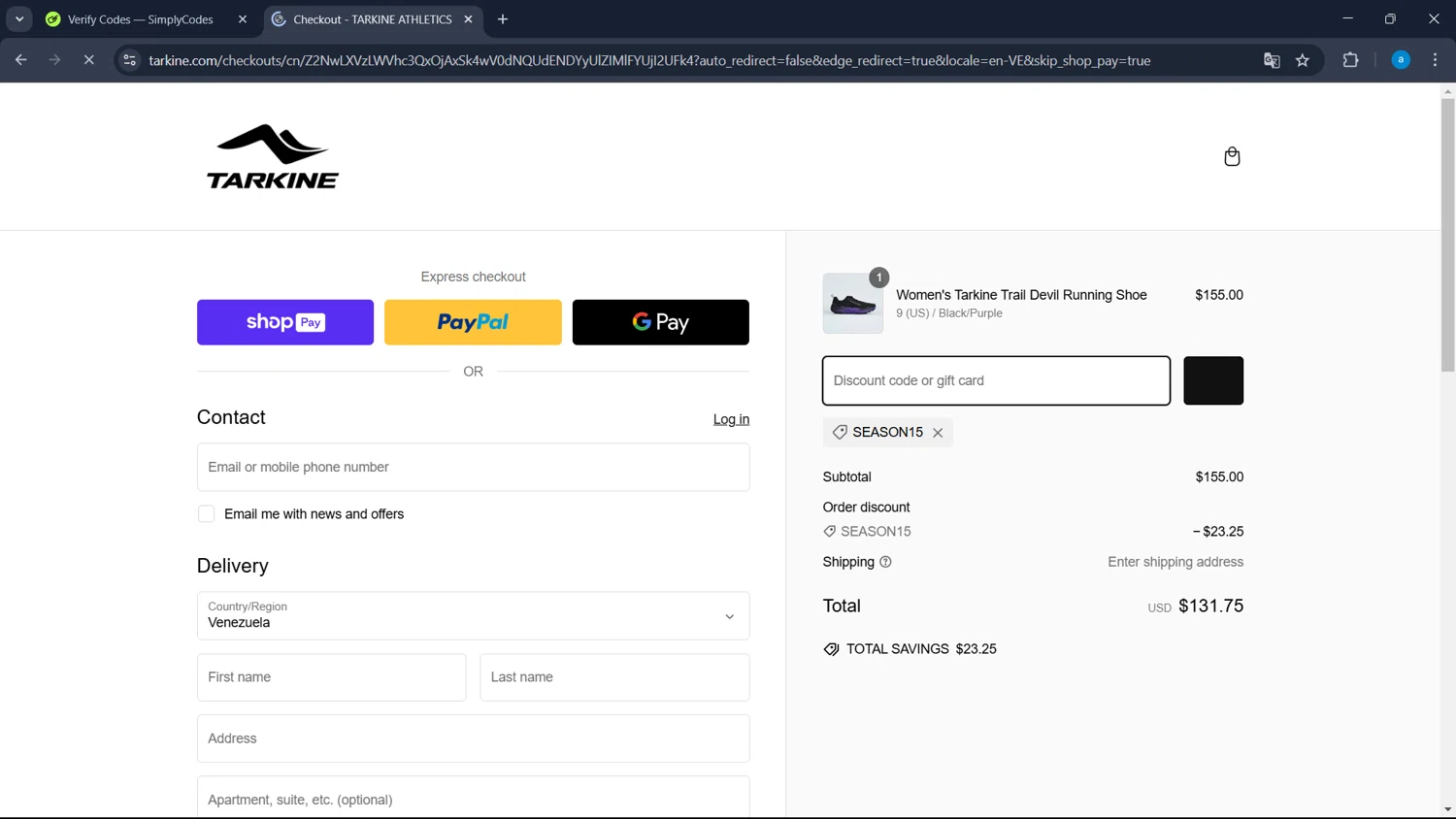Close the Checkout Tarkine Athletics tab
1456x819 pixels.
click(468, 19)
